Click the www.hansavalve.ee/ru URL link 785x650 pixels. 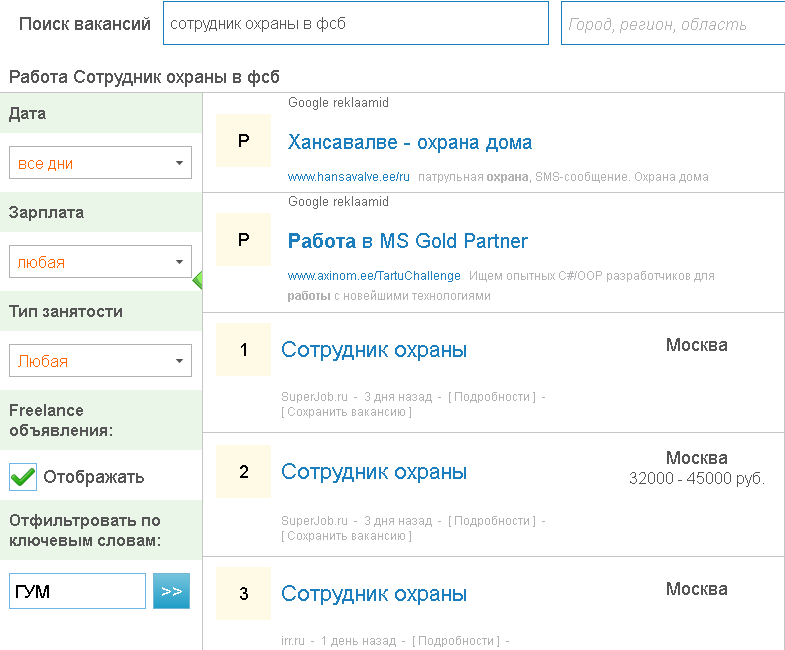coord(349,177)
